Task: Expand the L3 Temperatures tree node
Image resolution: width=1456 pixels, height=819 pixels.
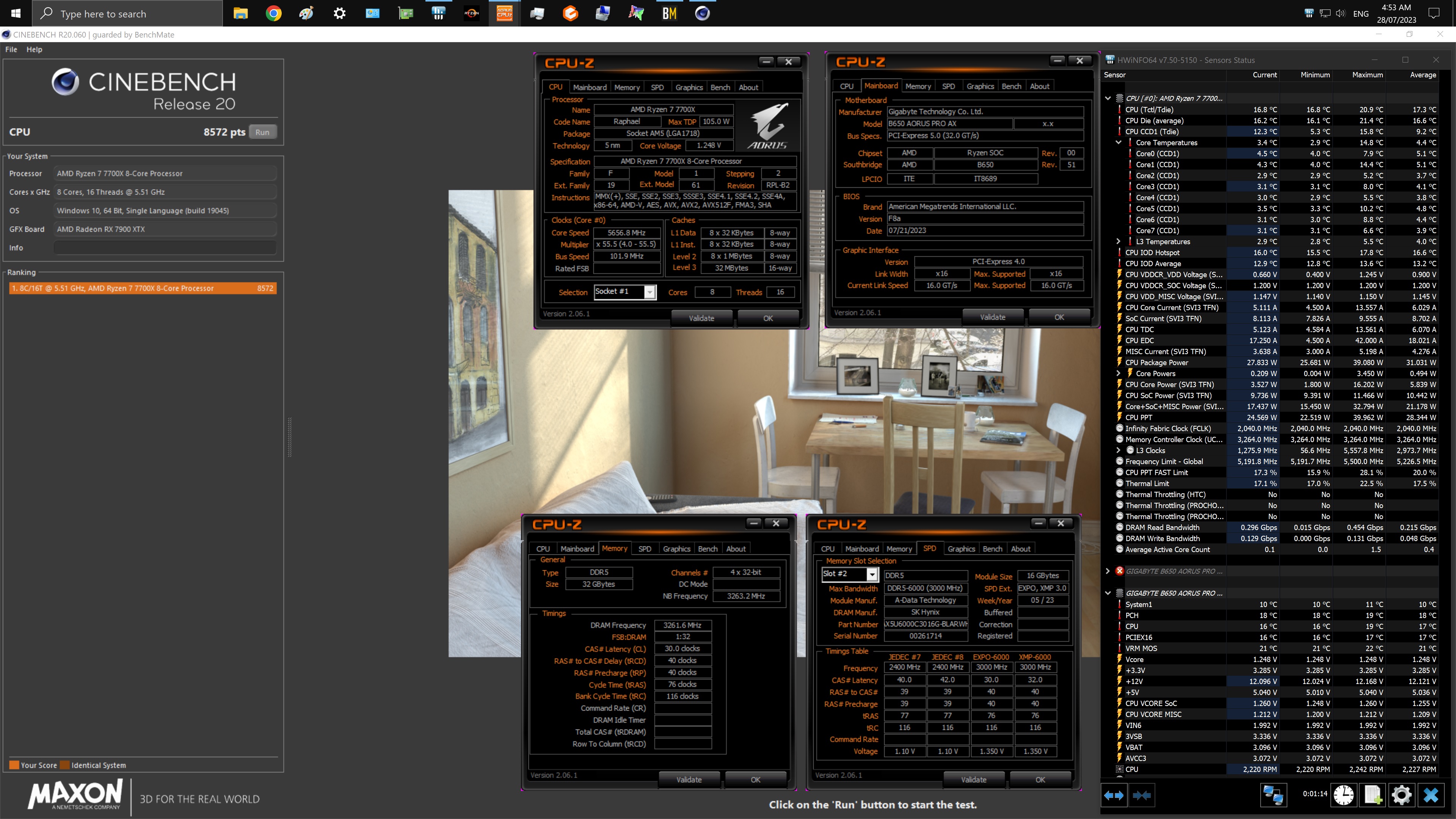Action: [1119, 242]
